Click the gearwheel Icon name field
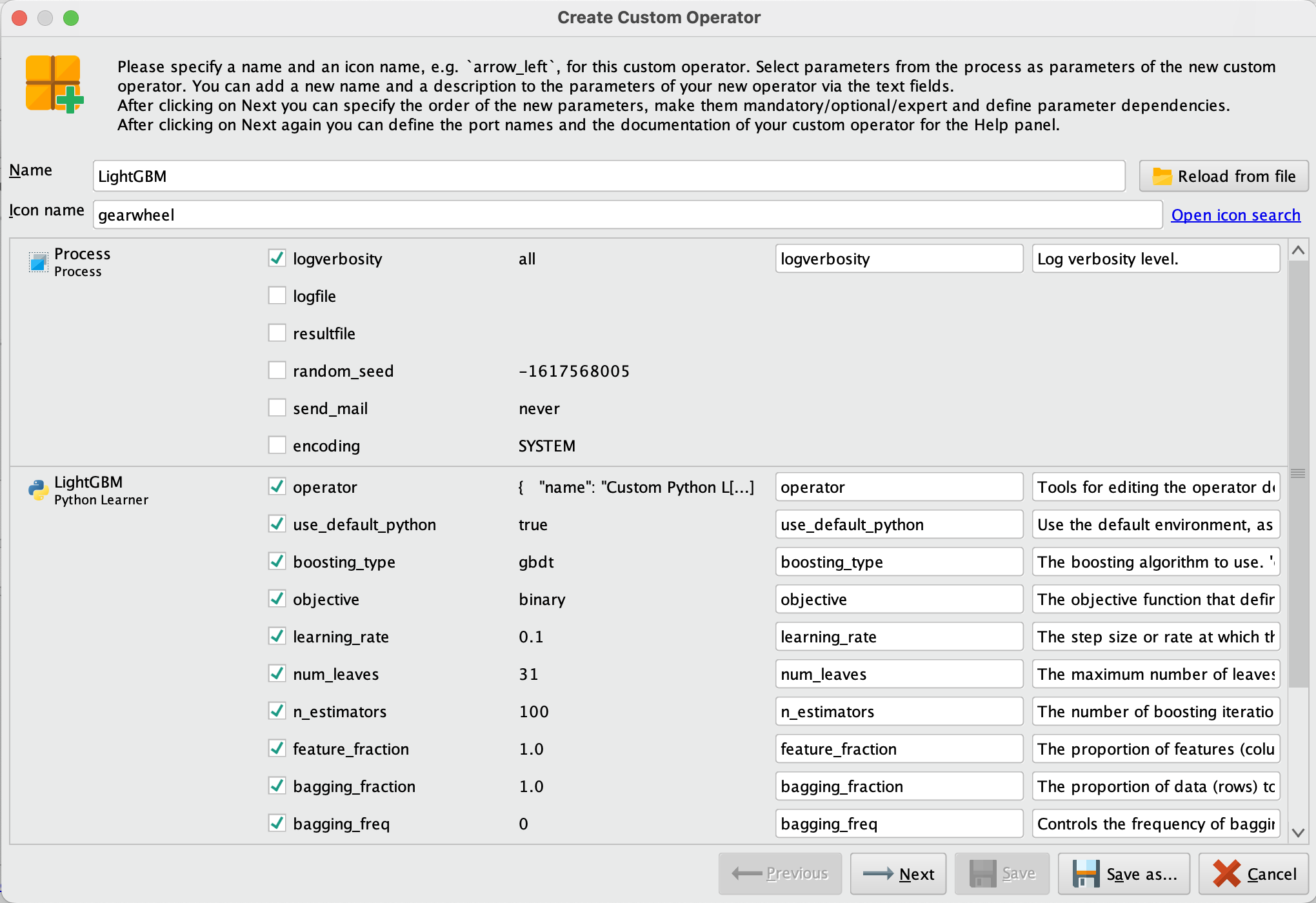 click(x=627, y=215)
